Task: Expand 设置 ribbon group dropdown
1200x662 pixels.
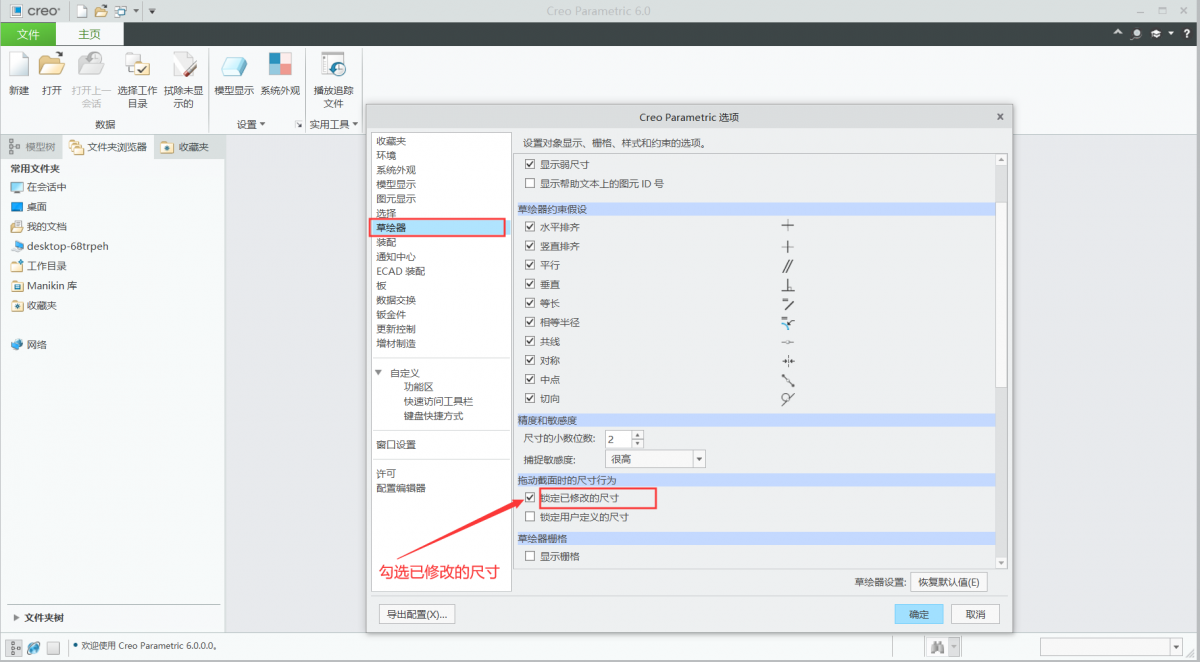Action: coord(251,125)
